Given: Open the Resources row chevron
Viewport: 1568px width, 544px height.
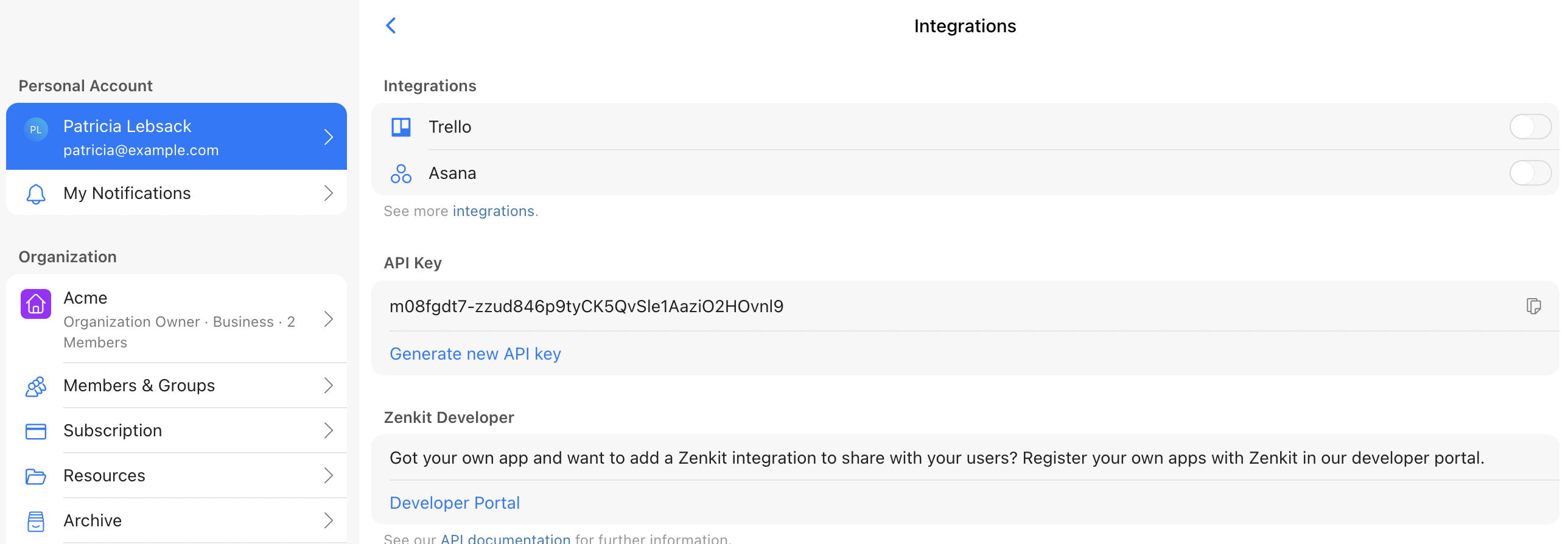Looking at the screenshot, I should [x=329, y=475].
